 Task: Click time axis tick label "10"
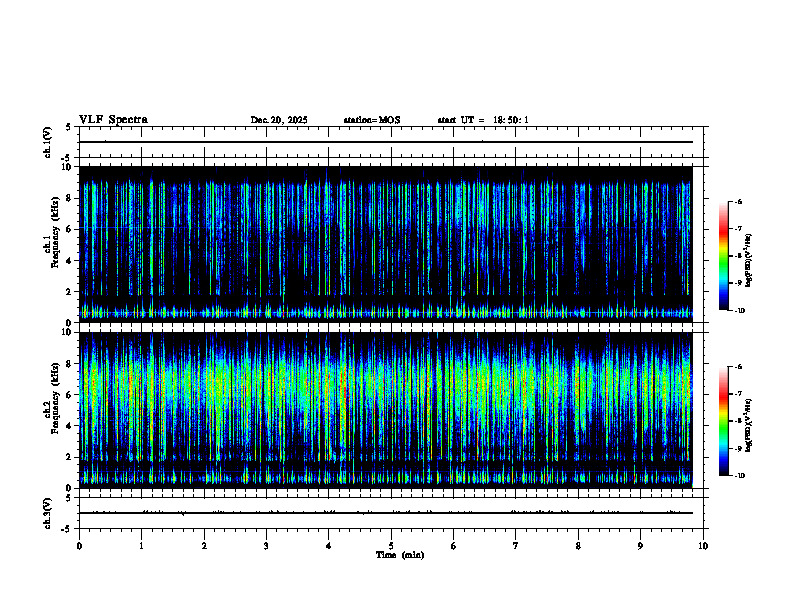(x=703, y=546)
